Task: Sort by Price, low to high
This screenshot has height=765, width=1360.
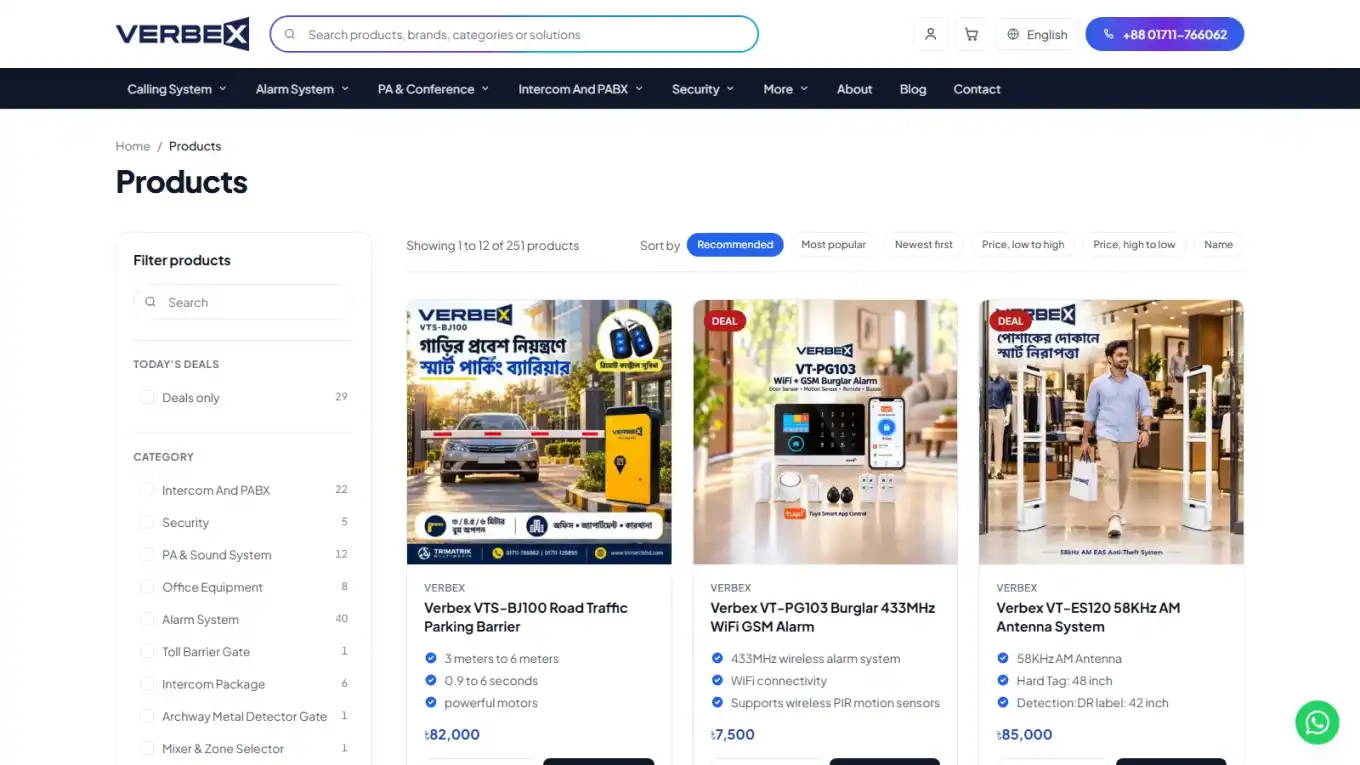Action: pos(1023,245)
